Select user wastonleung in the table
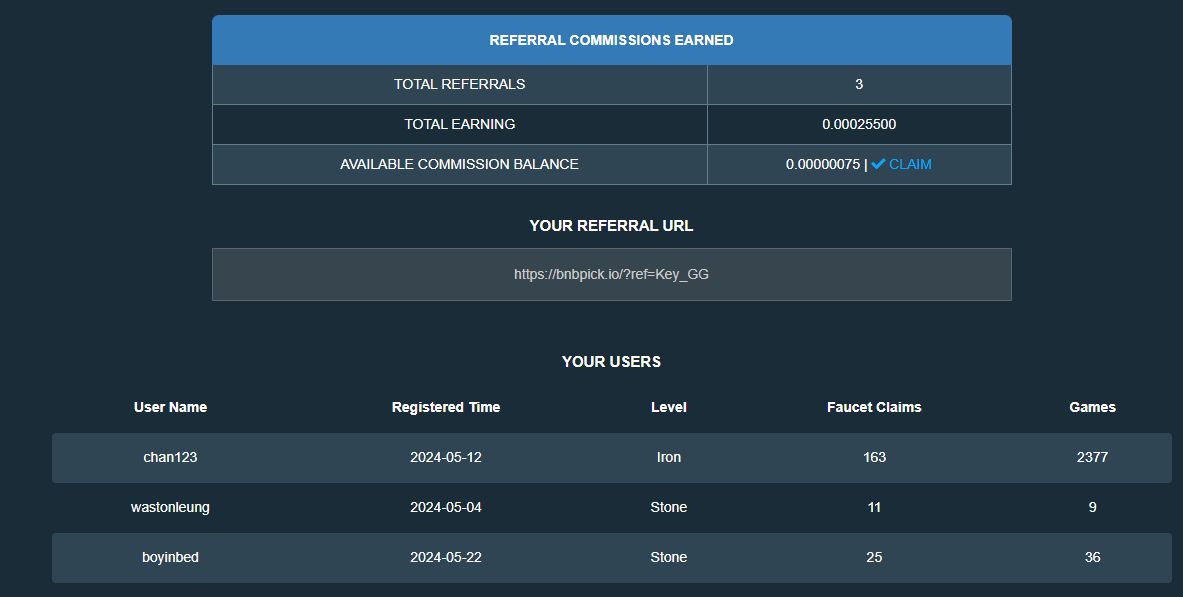The width and height of the screenshot is (1183, 597). click(x=170, y=507)
